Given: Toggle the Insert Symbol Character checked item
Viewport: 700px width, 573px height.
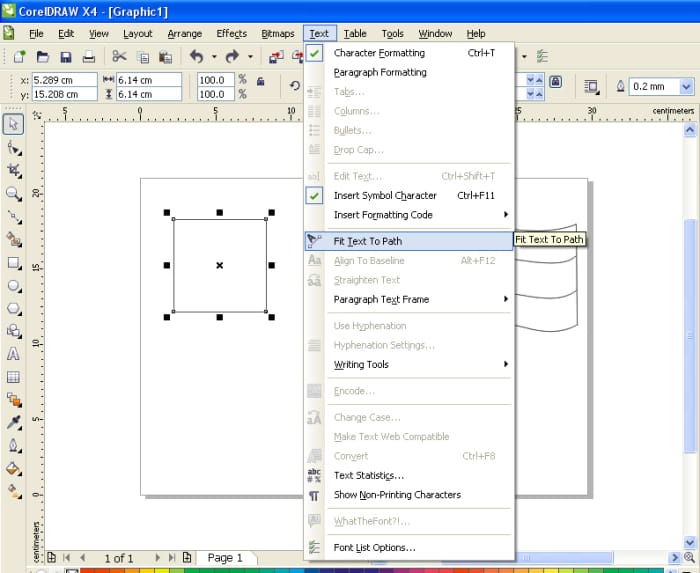Looking at the screenshot, I should (x=385, y=196).
